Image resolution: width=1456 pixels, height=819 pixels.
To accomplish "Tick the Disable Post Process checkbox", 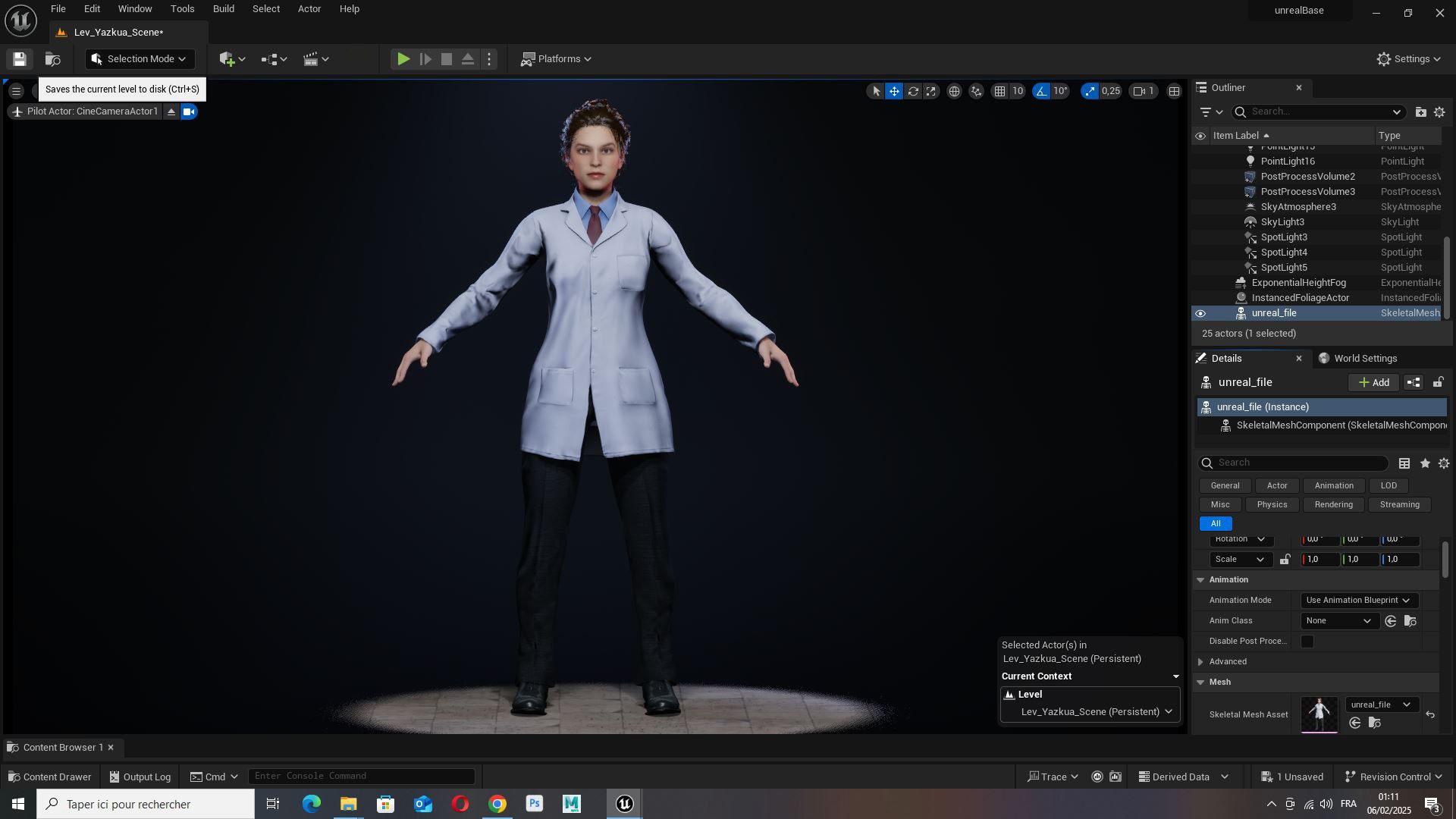I will (1307, 642).
